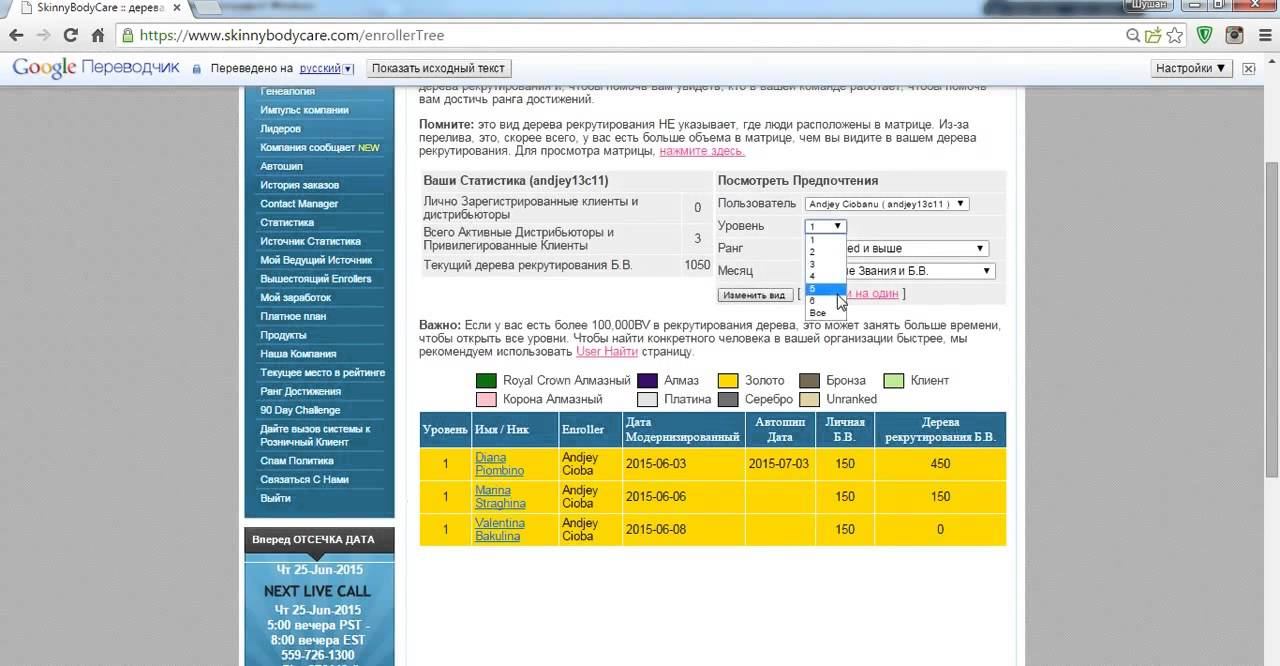Screen dimensions: 1280x666
Task: Click the Изменить вид button
Action: pos(755,295)
